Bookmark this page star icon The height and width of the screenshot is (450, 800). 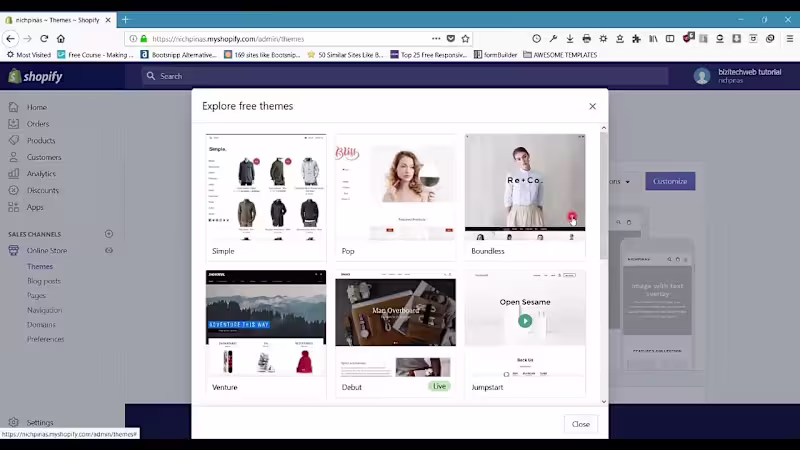[x=465, y=39]
